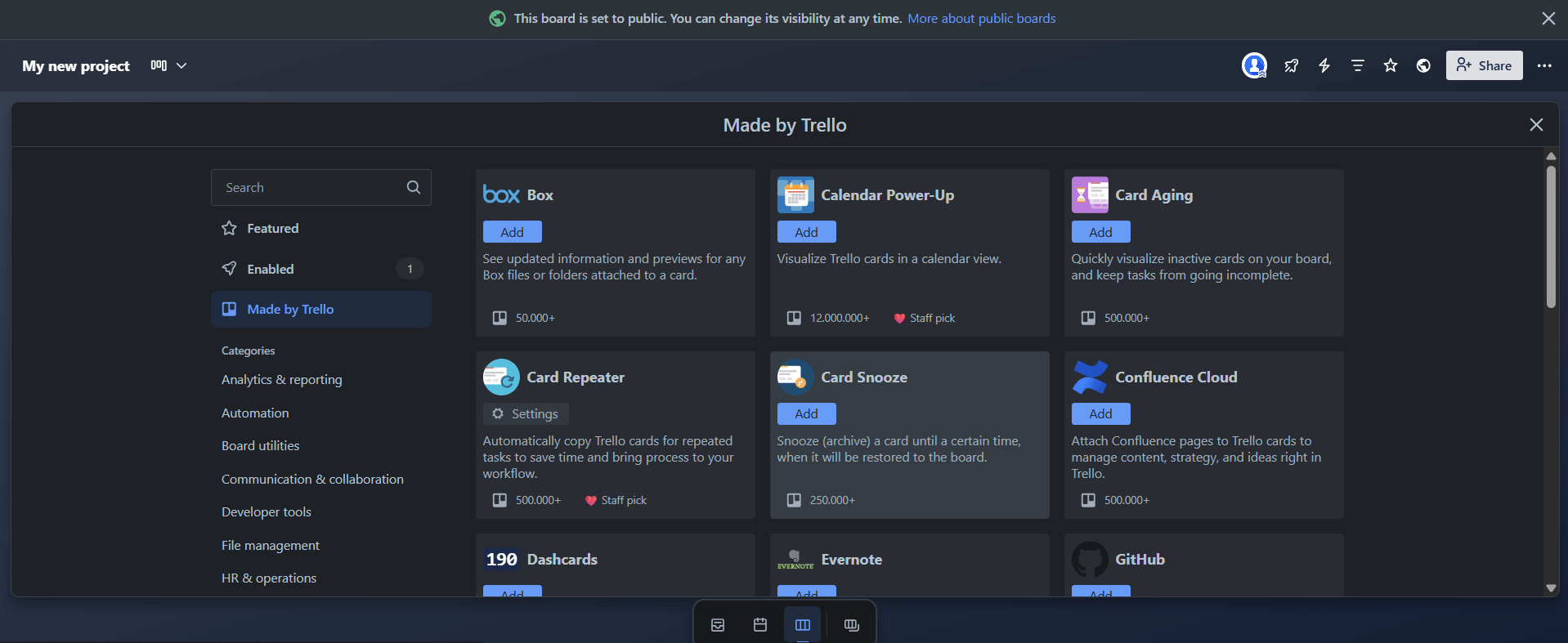Click the Box power-up logo
This screenshot has height=643, width=1568.
(501, 194)
